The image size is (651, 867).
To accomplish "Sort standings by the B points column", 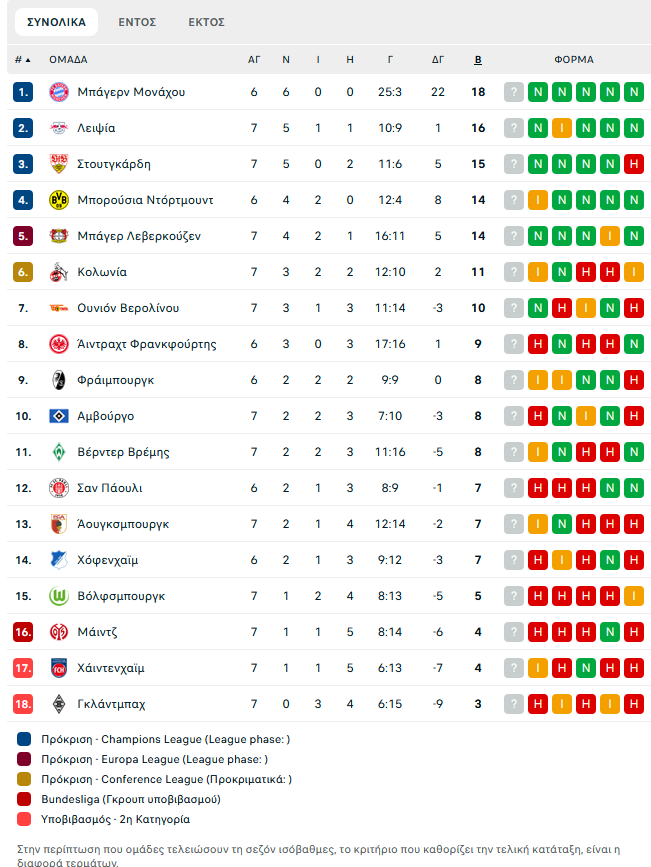I will pos(478,60).
